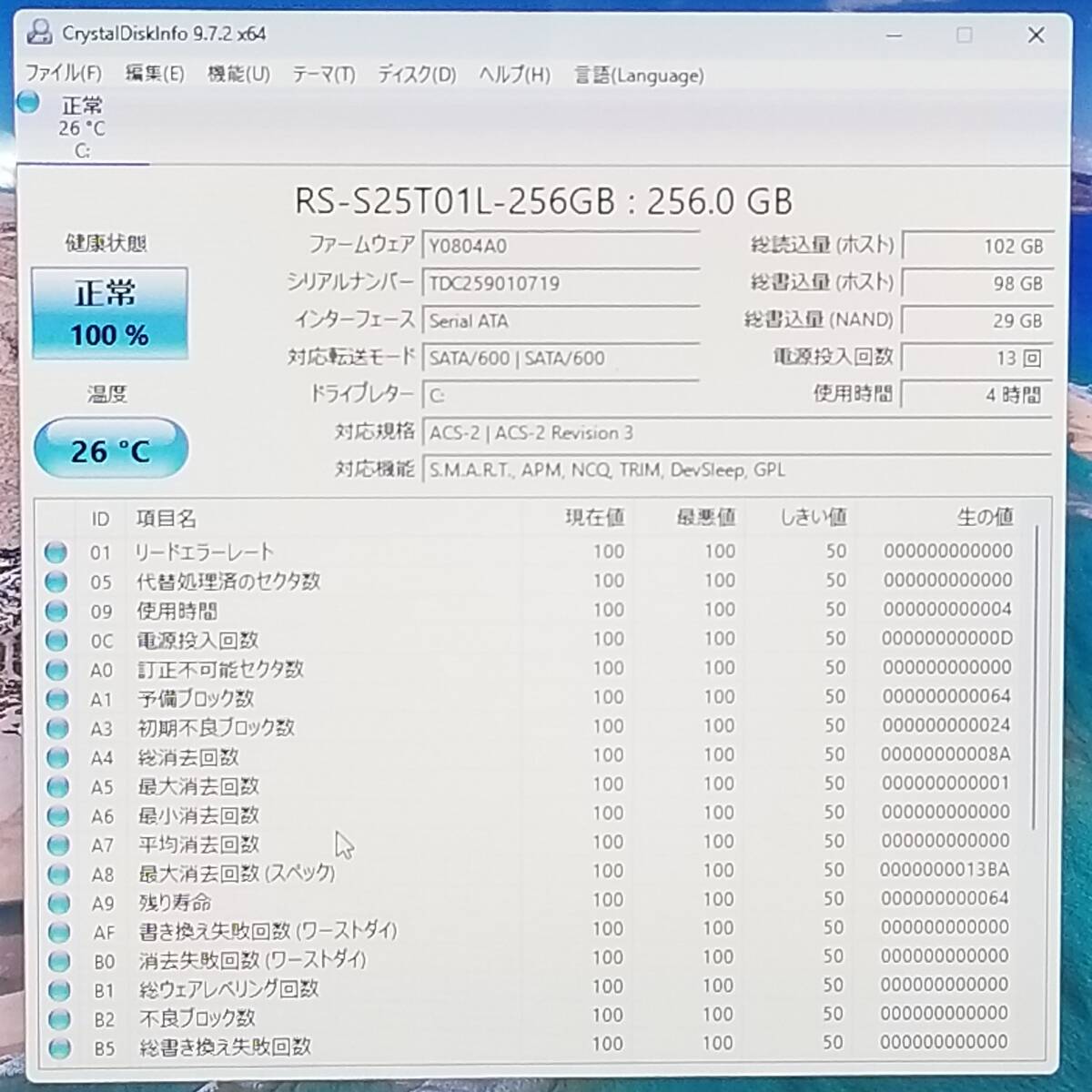This screenshot has height=1092, width=1092.
Task: Open the ファイル(F) menu
Action: pos(63,73)
